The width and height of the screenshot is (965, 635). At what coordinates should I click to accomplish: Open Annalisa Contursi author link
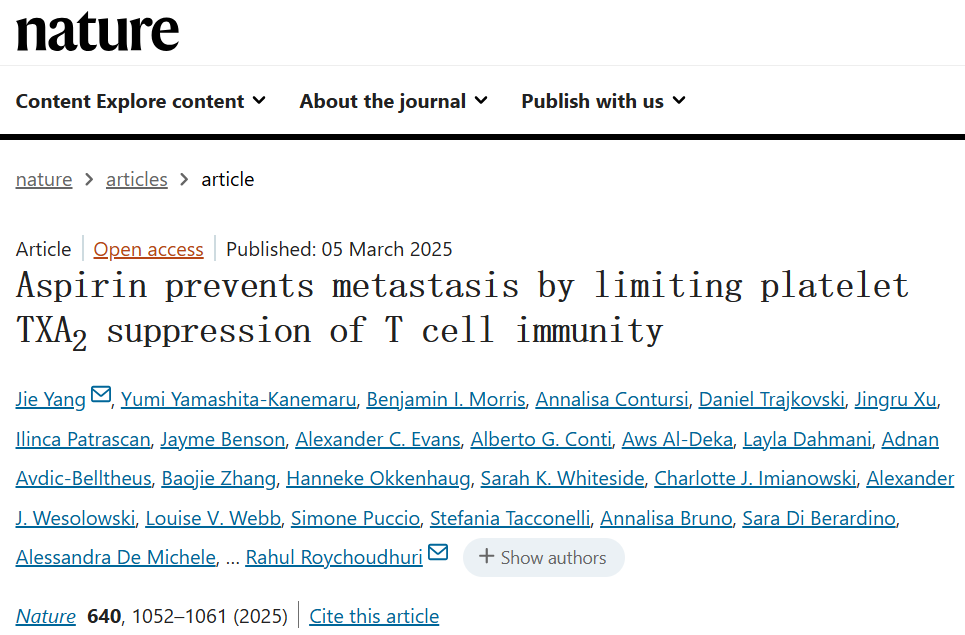[612, 400]
